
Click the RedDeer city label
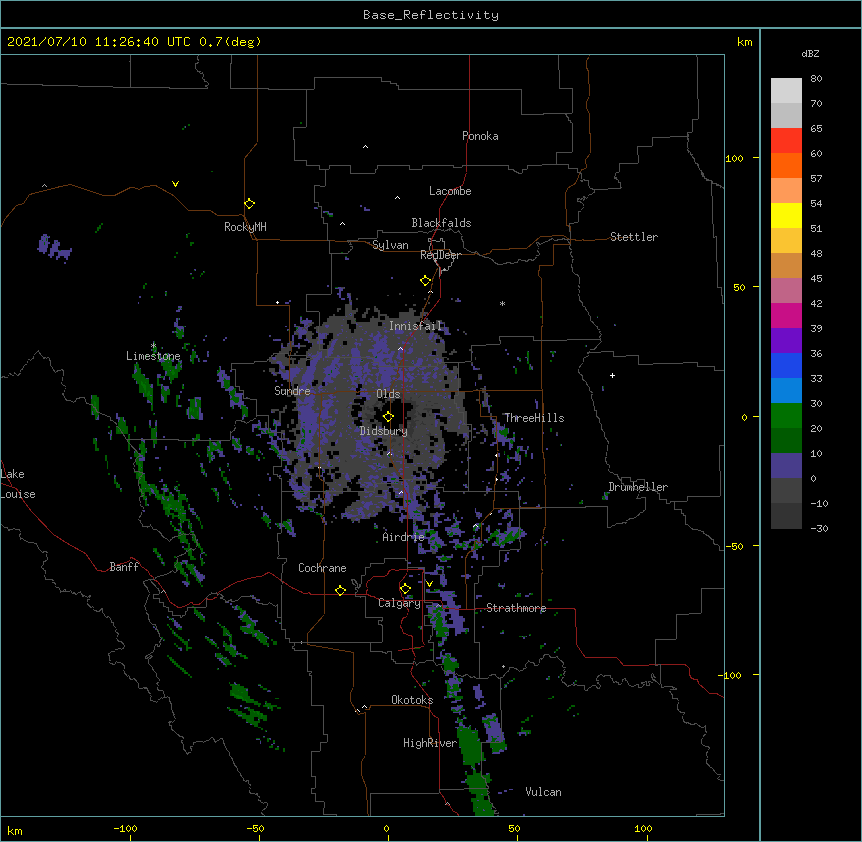tap(440, 255)
